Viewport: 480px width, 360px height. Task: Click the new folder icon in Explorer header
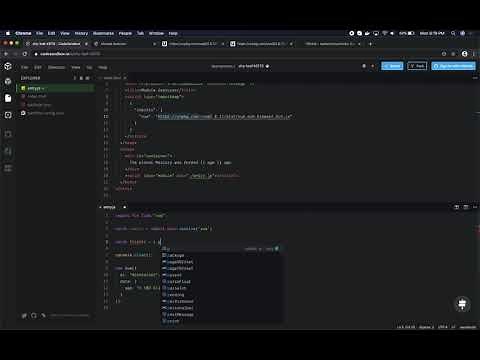point(81,78)
